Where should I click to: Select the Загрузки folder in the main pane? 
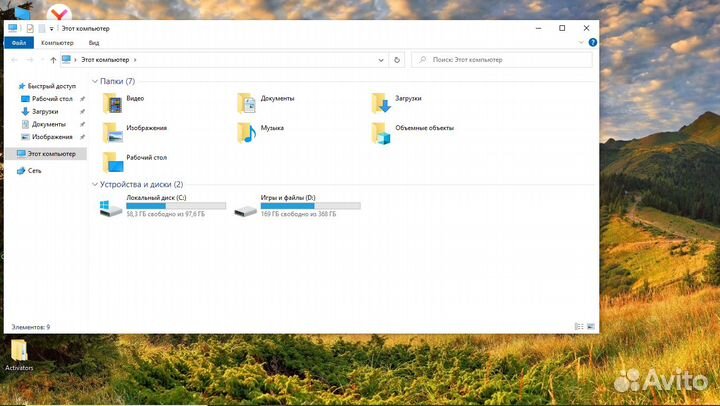coord(380,101)
